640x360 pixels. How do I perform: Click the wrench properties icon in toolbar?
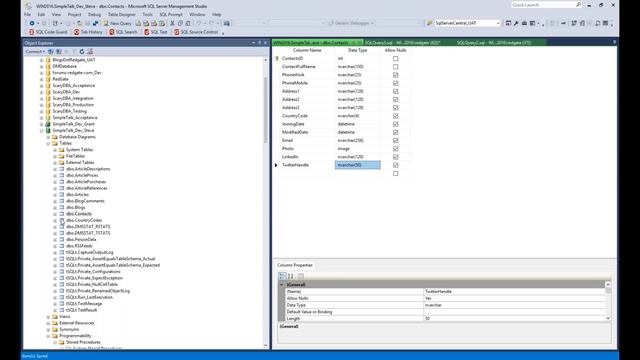516,23
